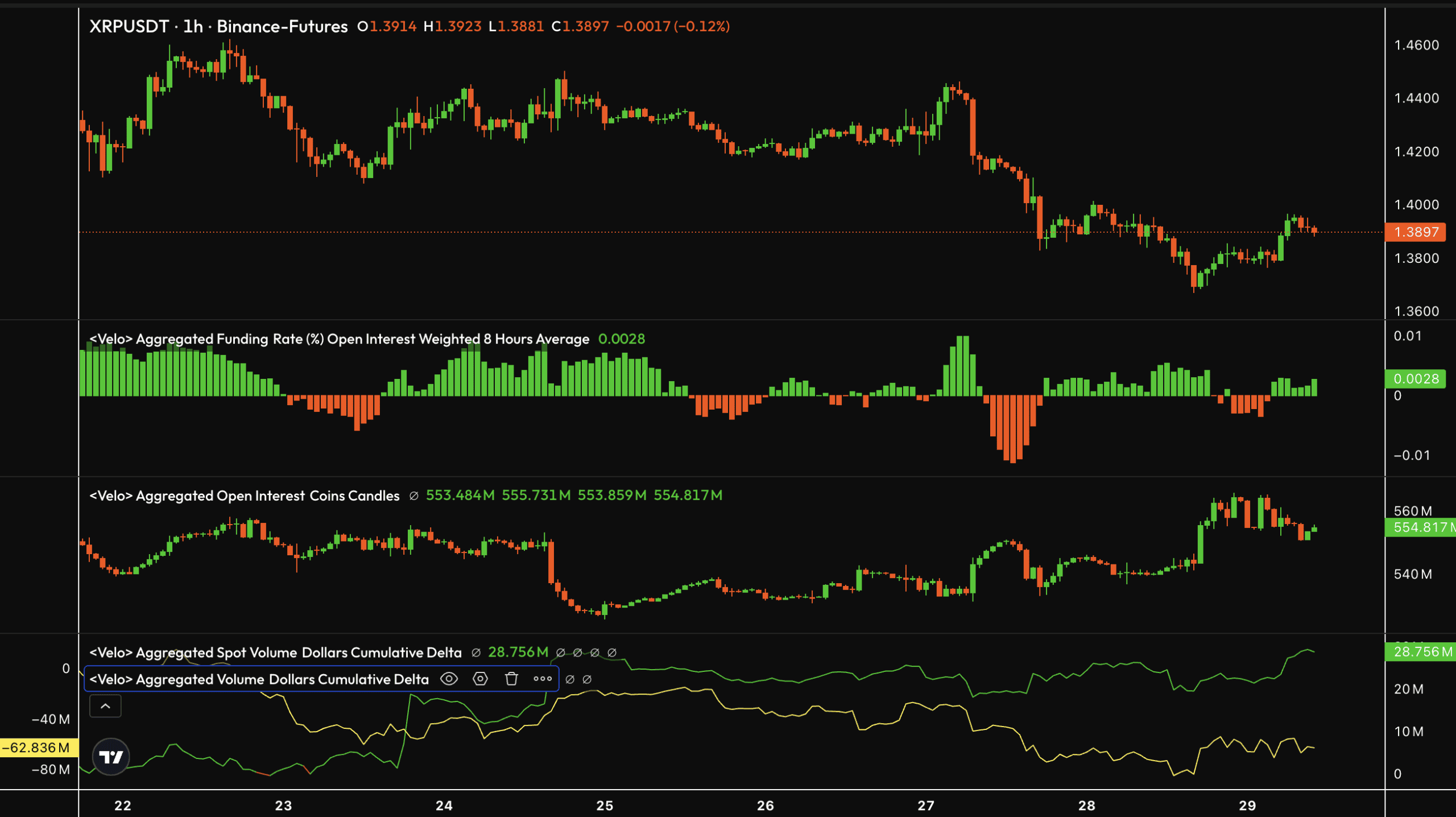Click the first slashed-circle icon after 28.756M
Screen dimensions: 1456x817
tap(562, 652)
